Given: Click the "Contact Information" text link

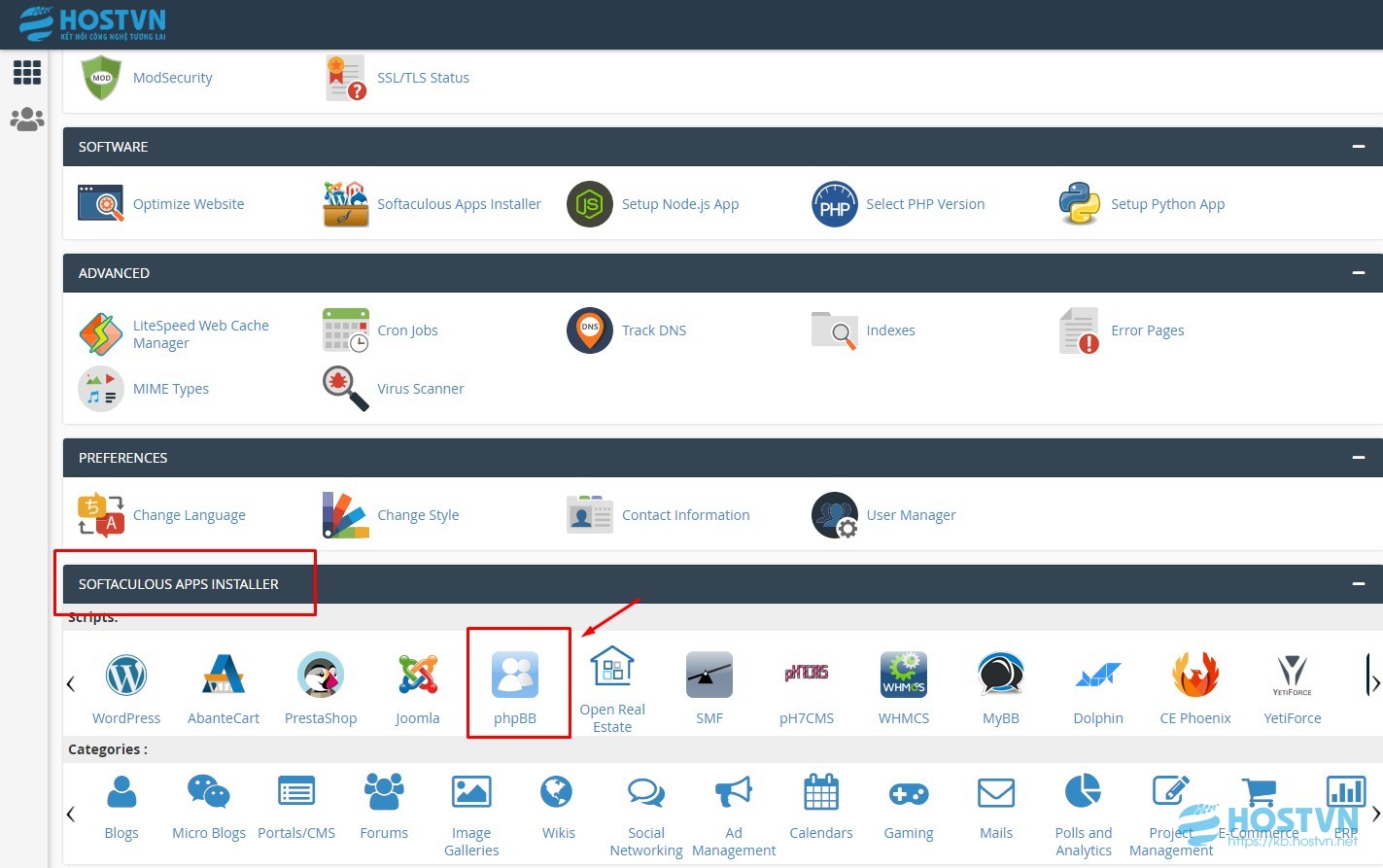Looking at the screenshot, I should 685,515.
